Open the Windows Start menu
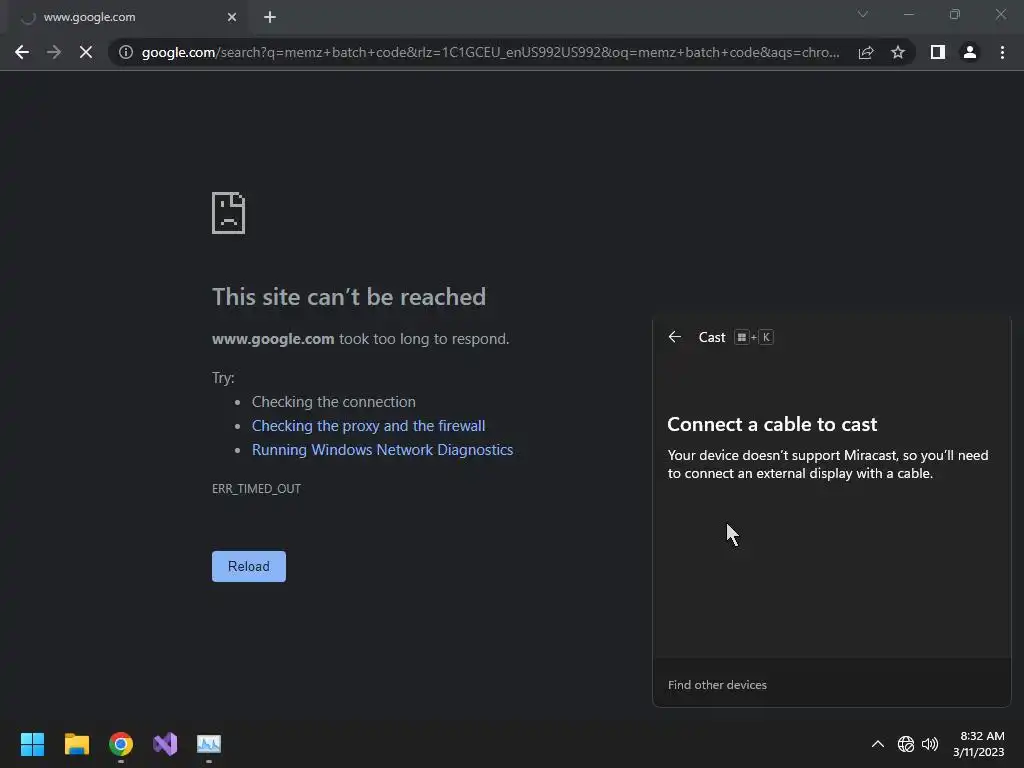The width and height of the screenshot is (1024, 768). 32,744
